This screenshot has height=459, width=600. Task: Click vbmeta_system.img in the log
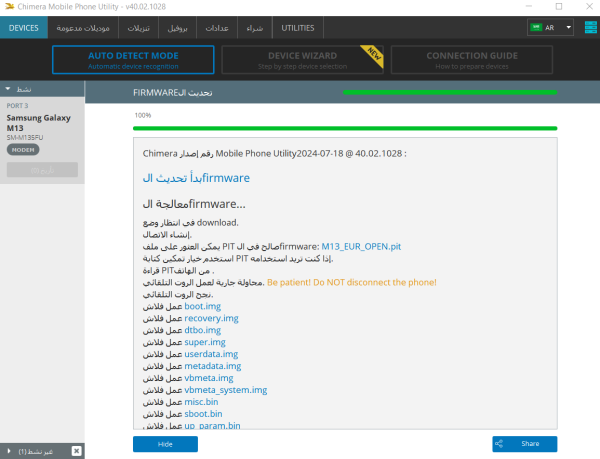(x=226, y=390)
